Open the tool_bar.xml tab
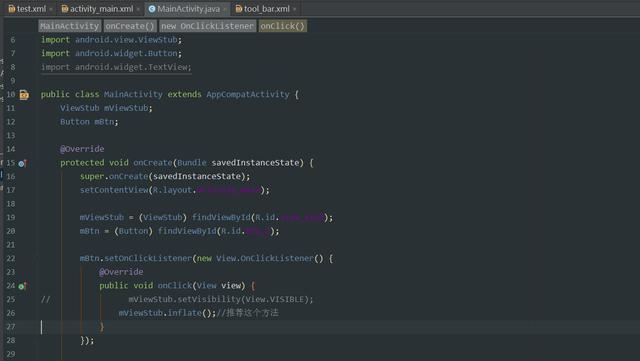 (267, 9)
